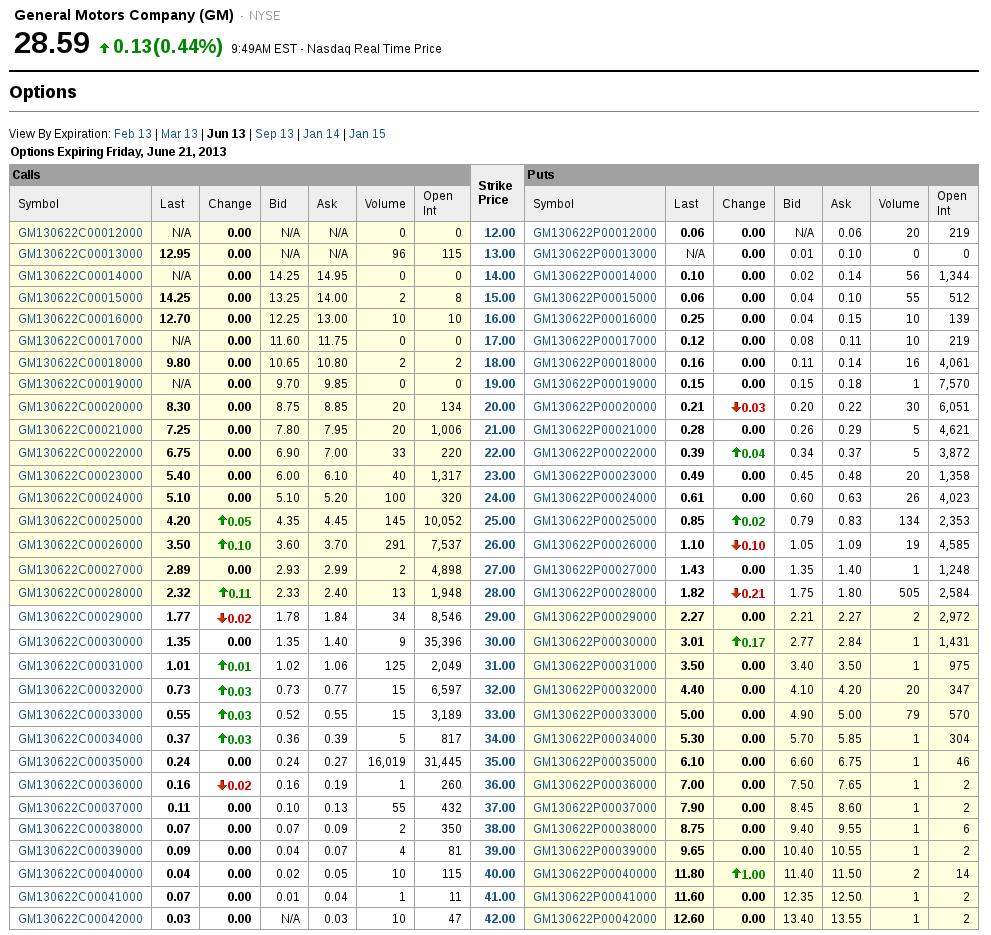The width and height of the screenshot is (991, 935).
Task: Open put option GM130622P00030000
Action: click(x=595, y=642)
